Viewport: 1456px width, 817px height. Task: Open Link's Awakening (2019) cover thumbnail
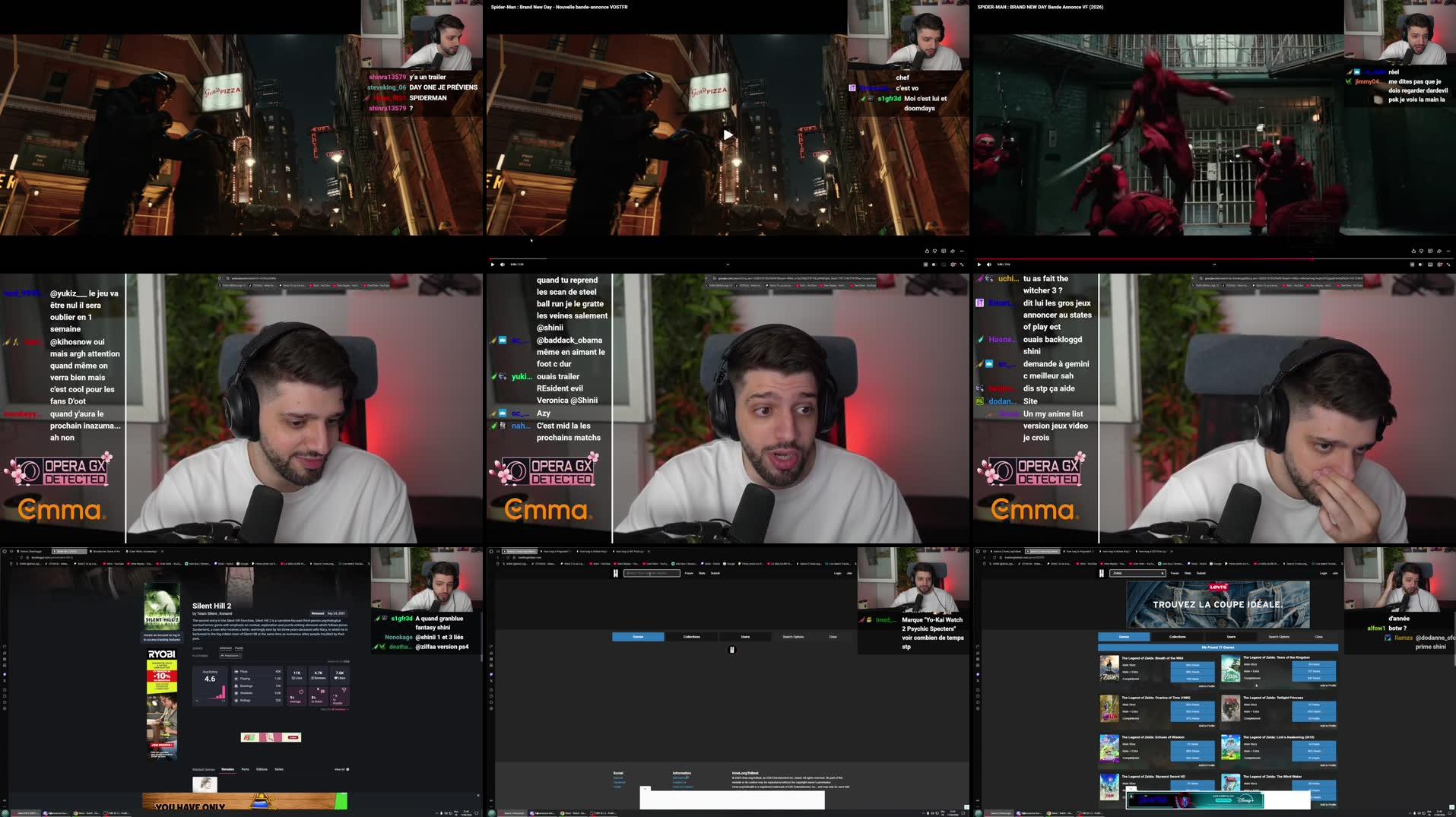(x=1231, y=747)
